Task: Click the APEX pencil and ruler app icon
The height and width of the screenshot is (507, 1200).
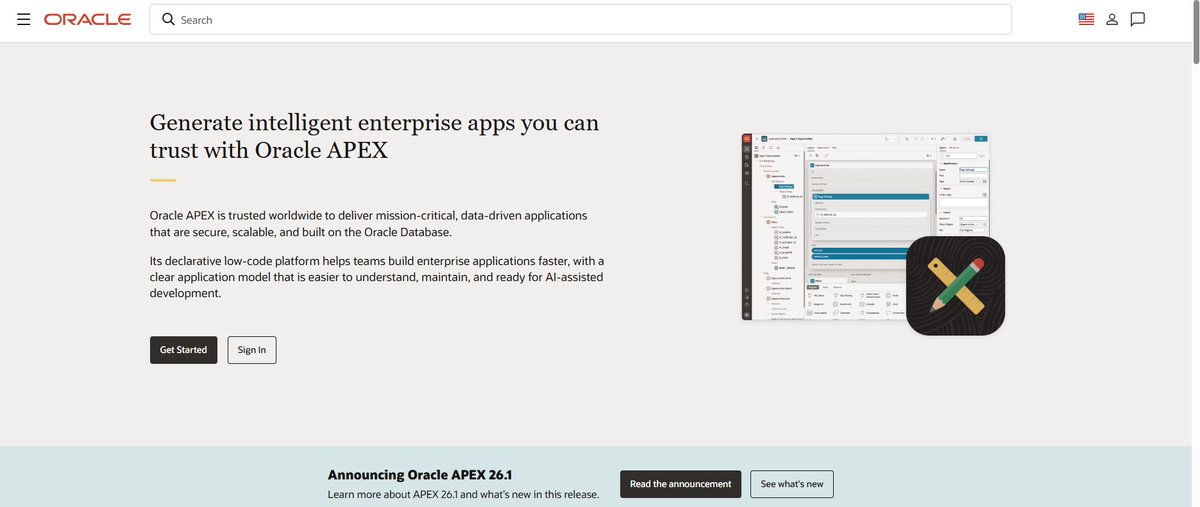Action: pos(955,286)
